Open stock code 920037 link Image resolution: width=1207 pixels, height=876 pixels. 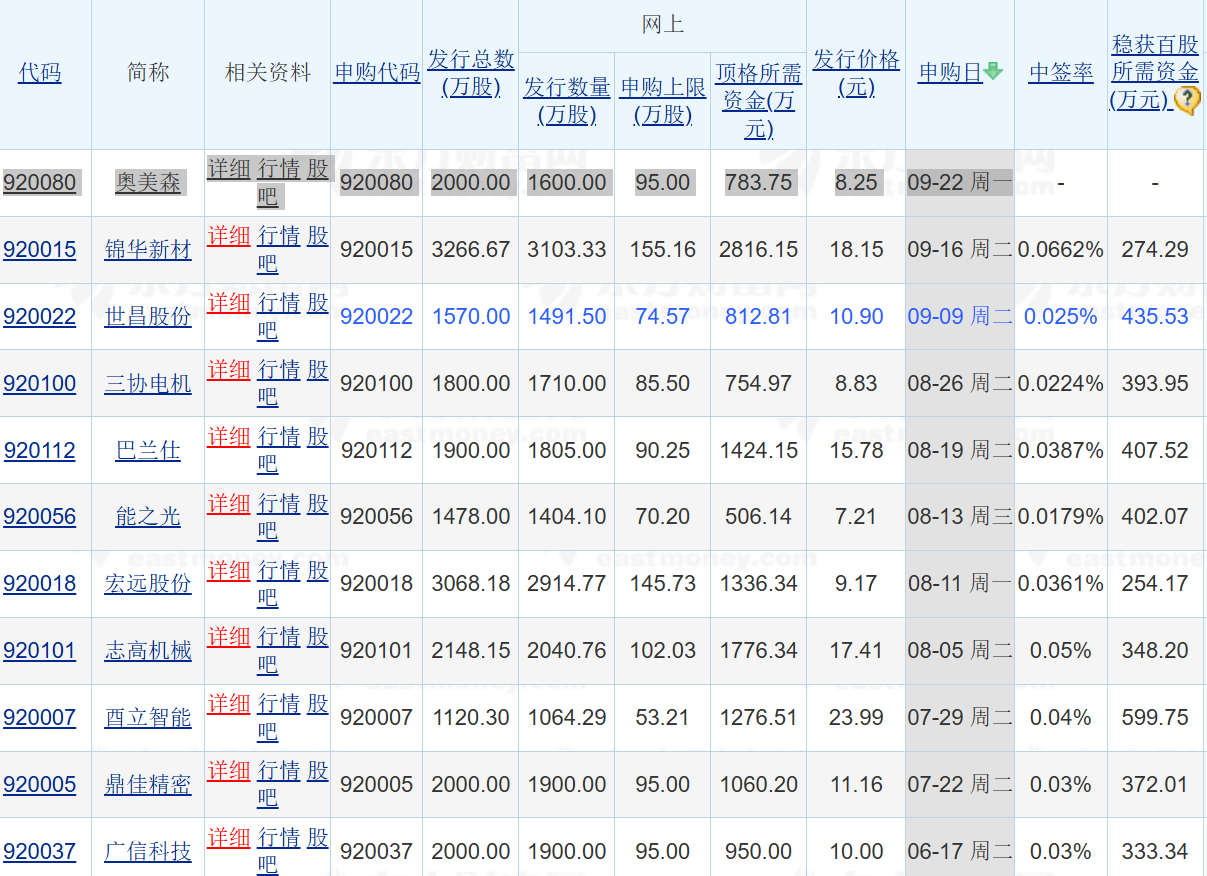point(40,852)
